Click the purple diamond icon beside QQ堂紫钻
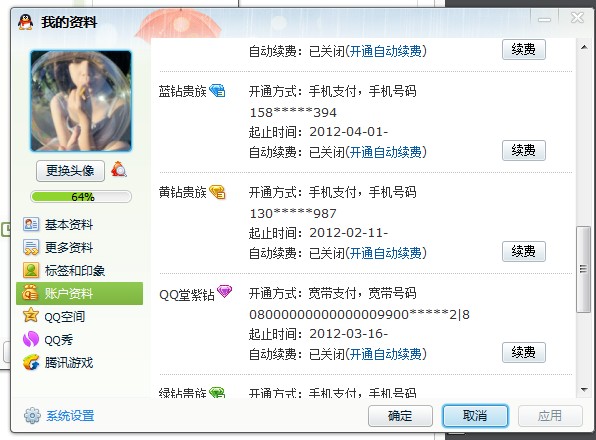This screenshot has width=596, height=440. tap(224, 292)
